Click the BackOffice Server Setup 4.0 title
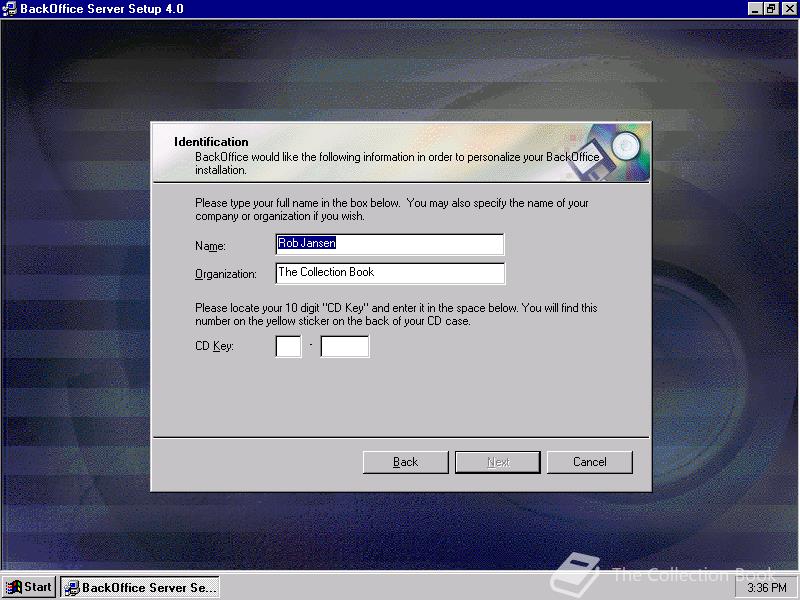Image resolution: width=800 pixels, height=600 pixels. point(102,9)
